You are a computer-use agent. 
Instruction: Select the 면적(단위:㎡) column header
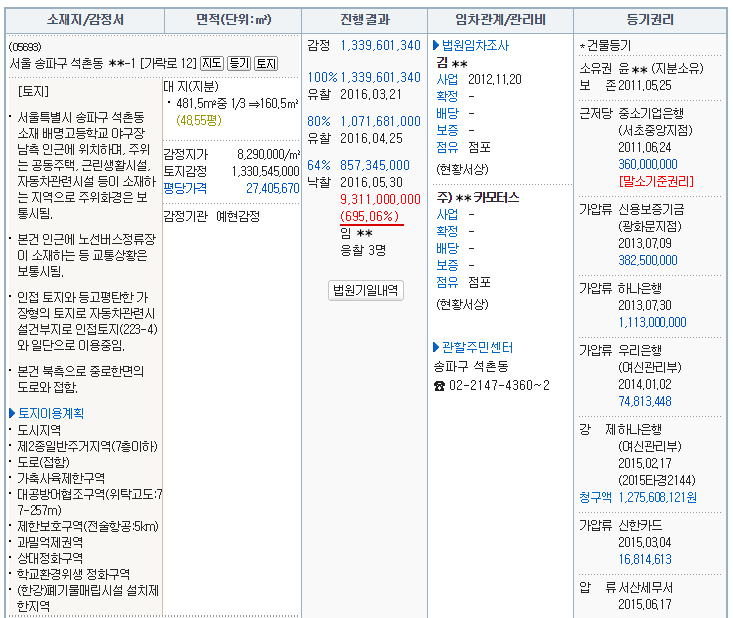click(233, 20)
